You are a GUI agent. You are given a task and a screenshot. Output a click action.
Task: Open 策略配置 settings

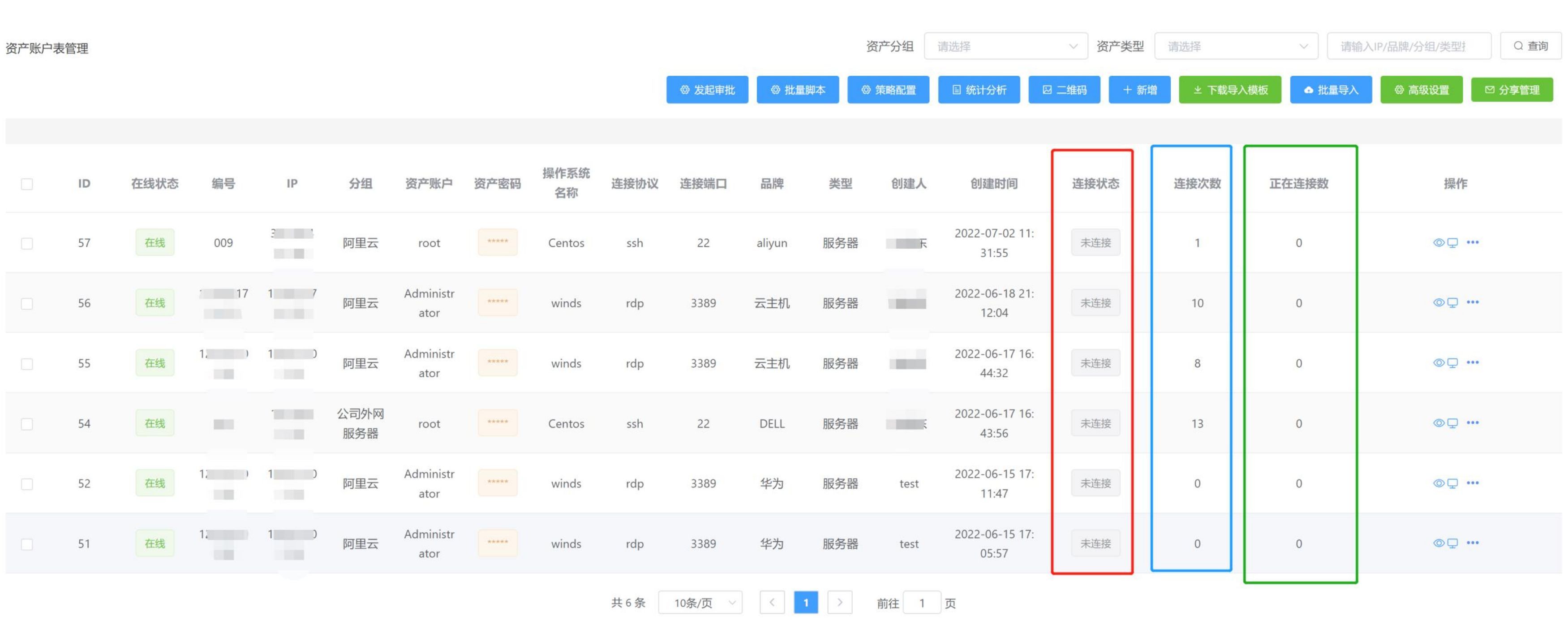pyautogui.click(x=889, y=90)
